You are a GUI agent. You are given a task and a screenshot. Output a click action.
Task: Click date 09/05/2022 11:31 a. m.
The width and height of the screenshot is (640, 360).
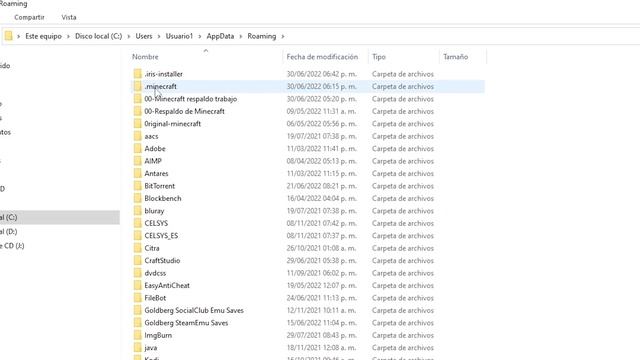(322, 111)
